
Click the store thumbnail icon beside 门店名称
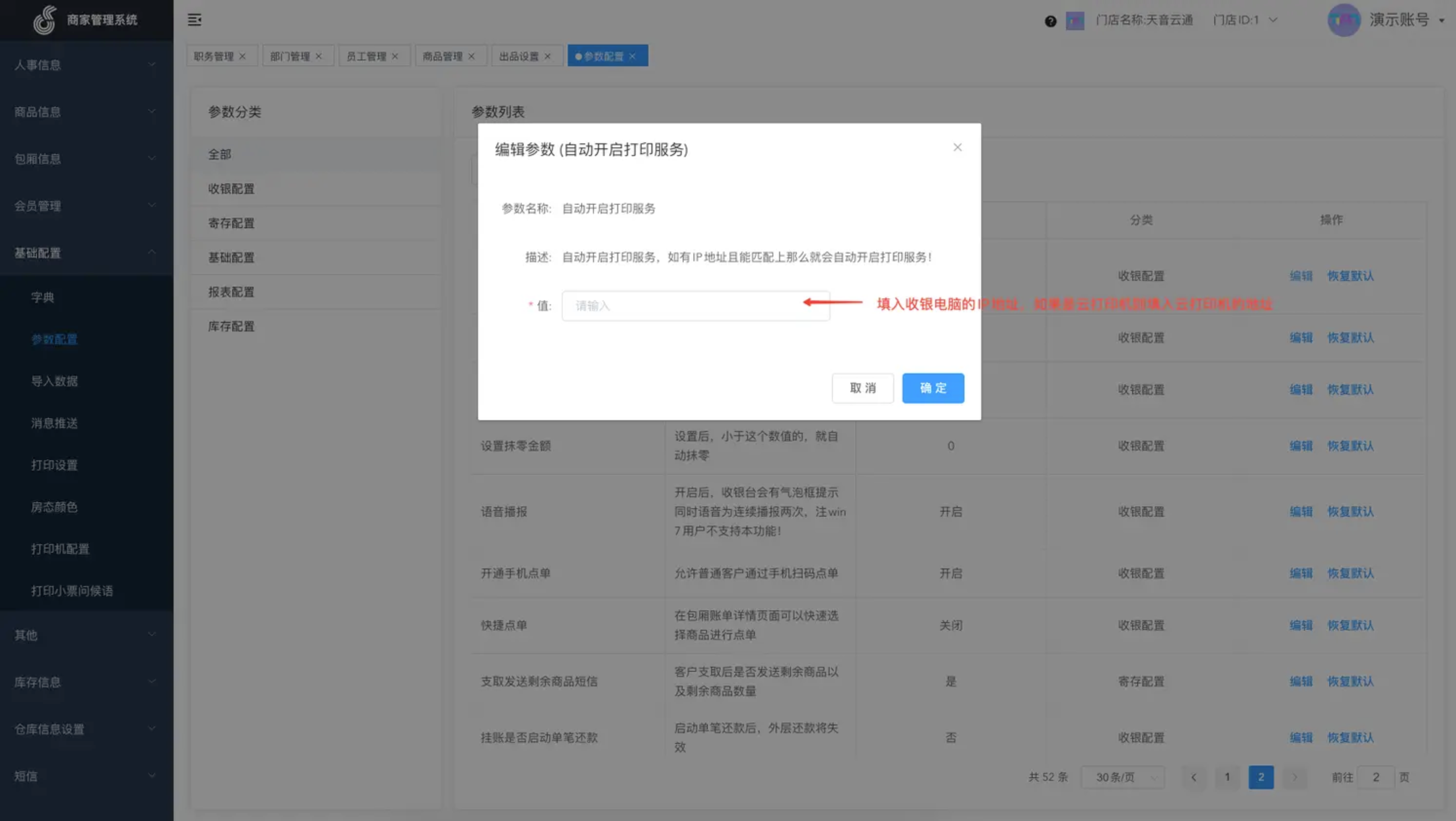(x=1074, y=21)
